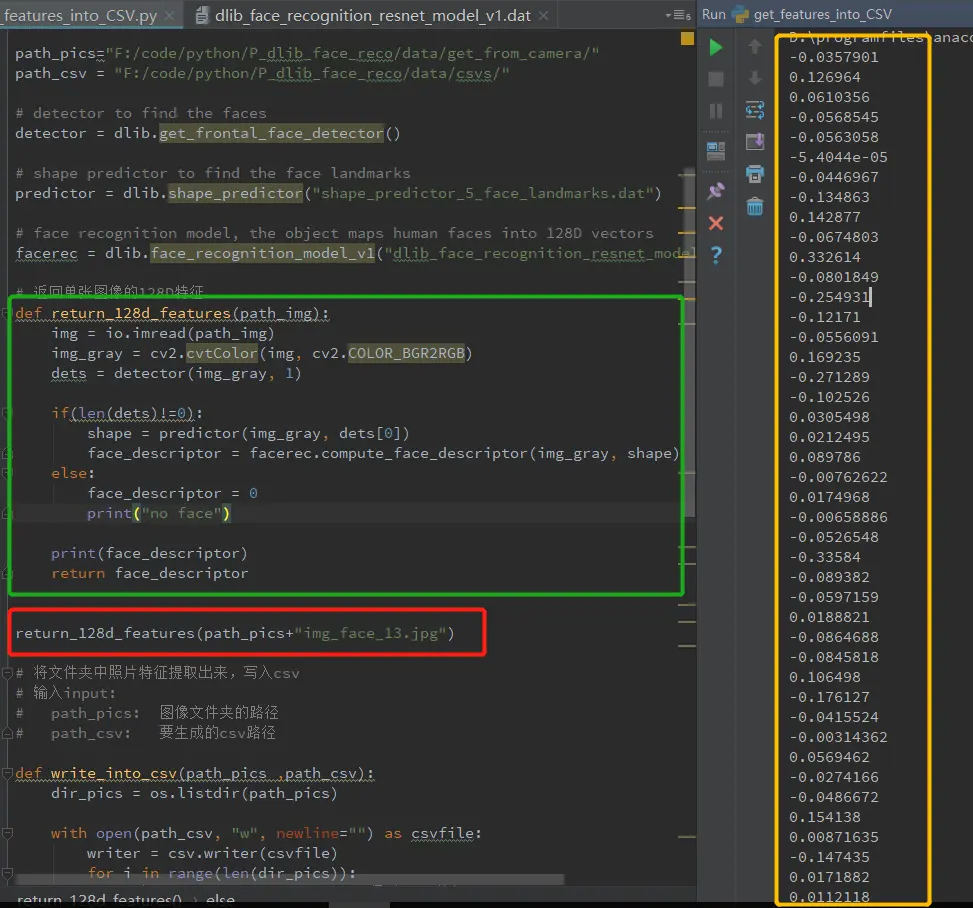
Task: Click console value -0.33584
Action: pos(825,557)
